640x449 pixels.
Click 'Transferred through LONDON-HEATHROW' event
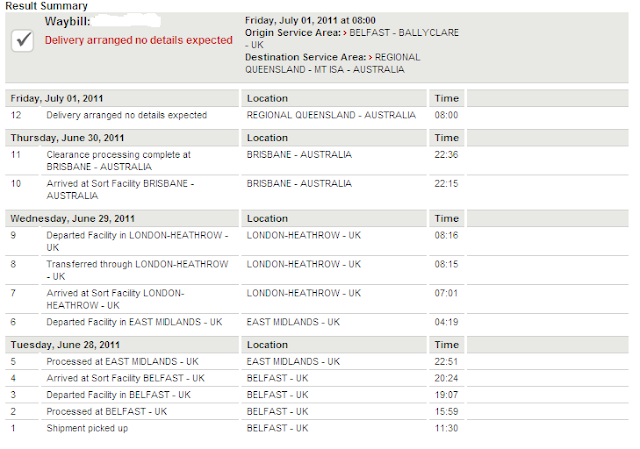137,270
